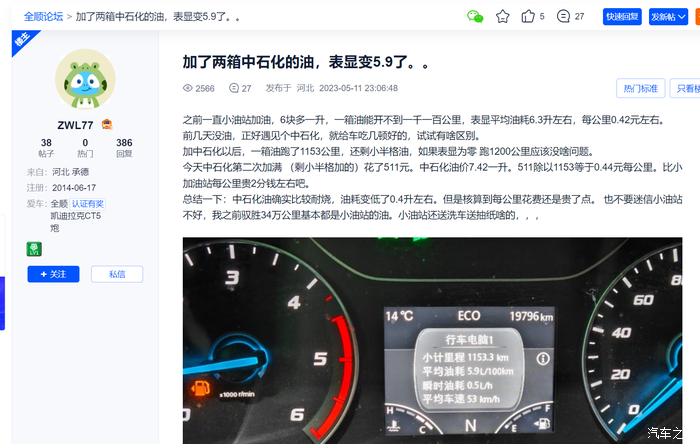Open the 38 帖子 count

tap(46, 148)
